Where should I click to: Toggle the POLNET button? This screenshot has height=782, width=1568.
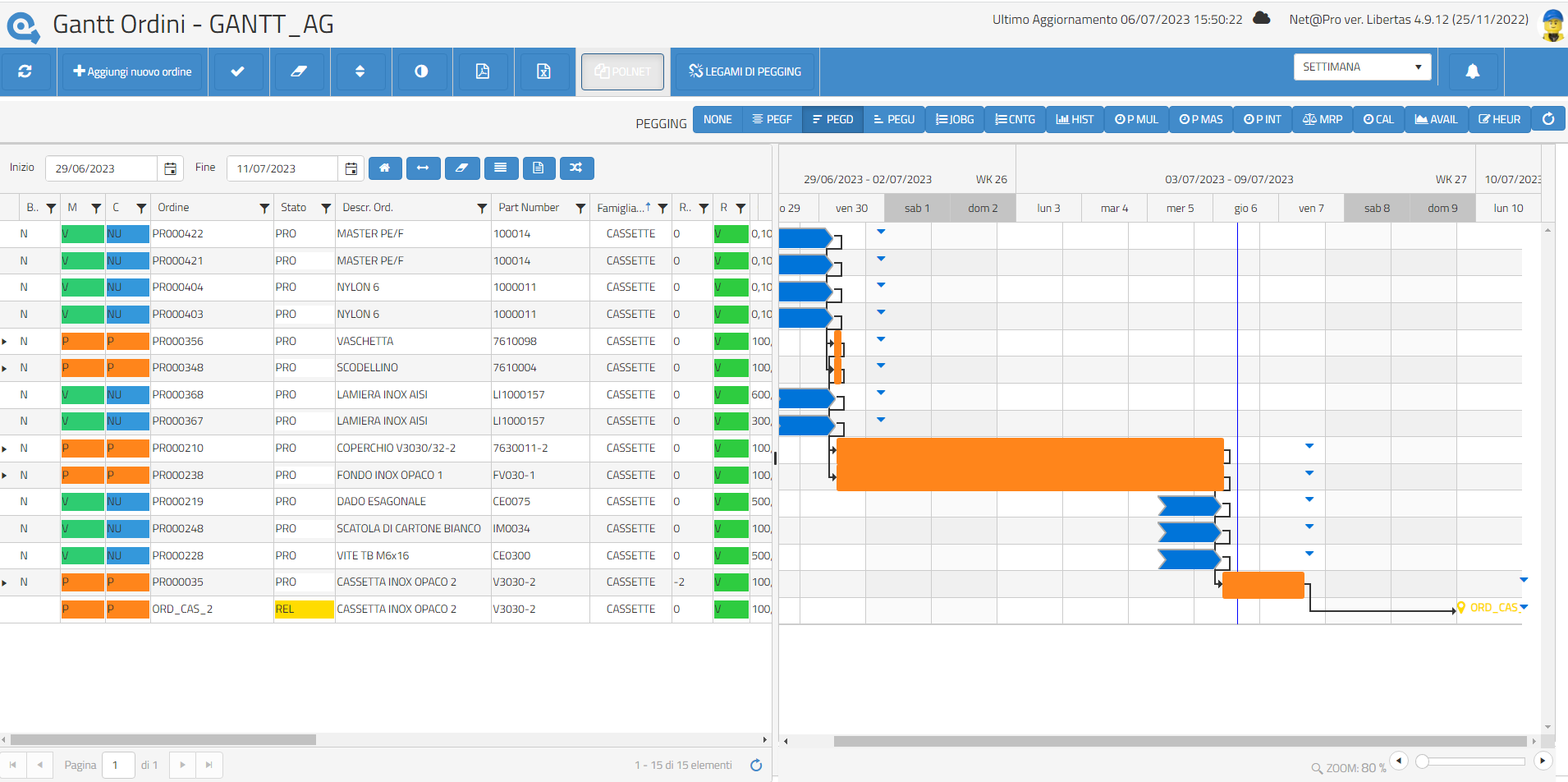click(622, 71)
